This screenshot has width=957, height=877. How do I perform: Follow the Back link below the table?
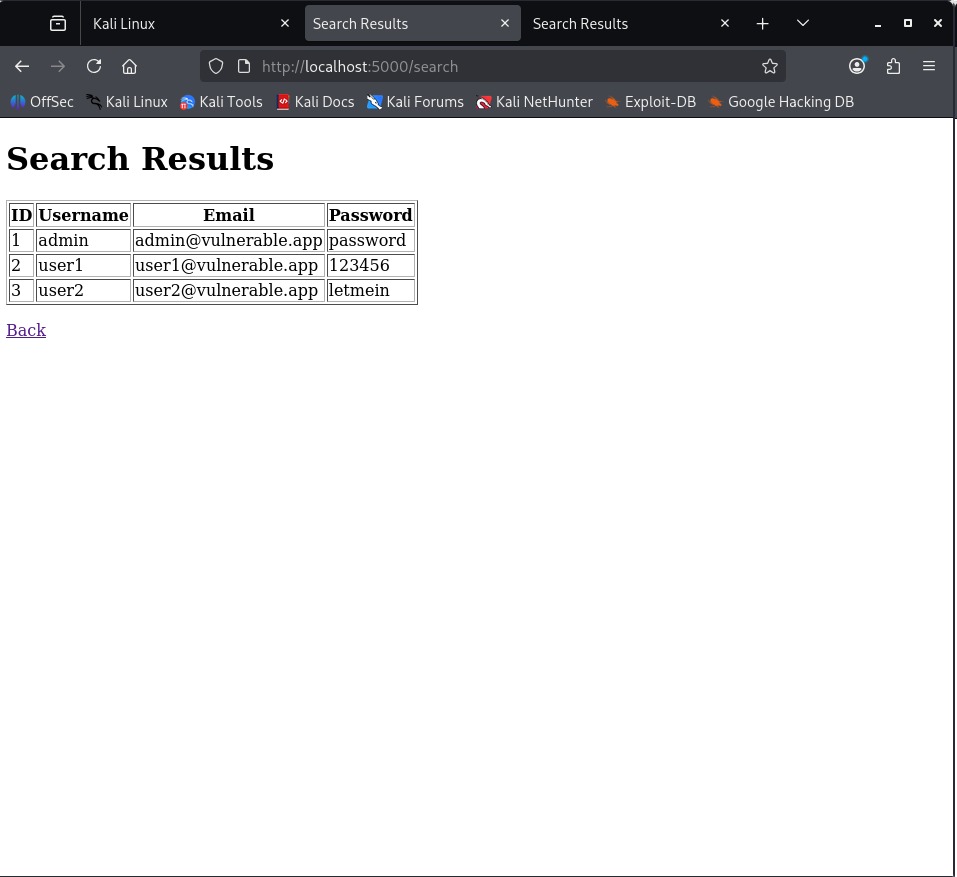coord(26,330)
